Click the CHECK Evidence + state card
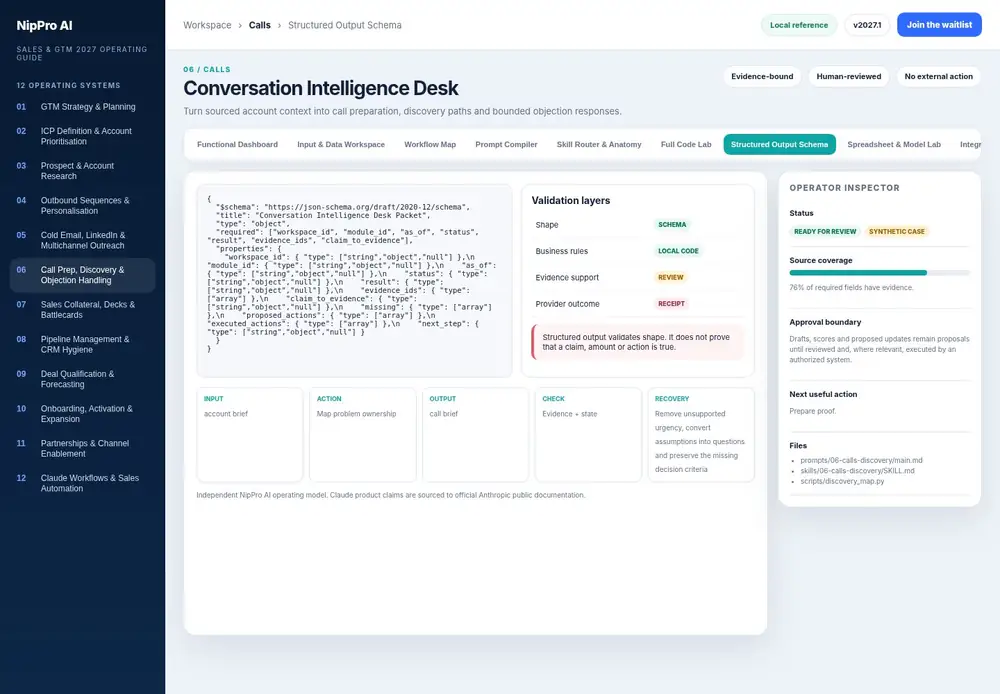This screenshot has width=1000, height=694. [588, 434]
